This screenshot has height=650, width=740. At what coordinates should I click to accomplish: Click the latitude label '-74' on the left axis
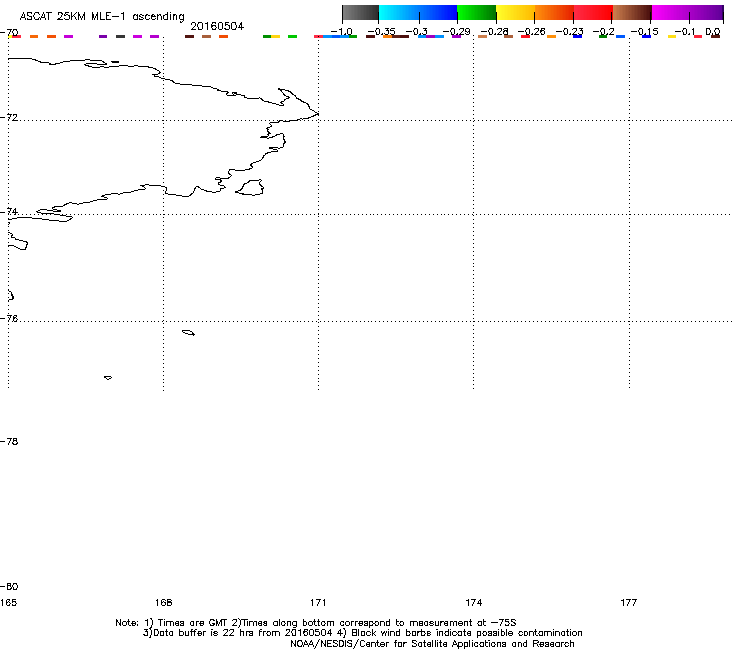tap(9, 211)
